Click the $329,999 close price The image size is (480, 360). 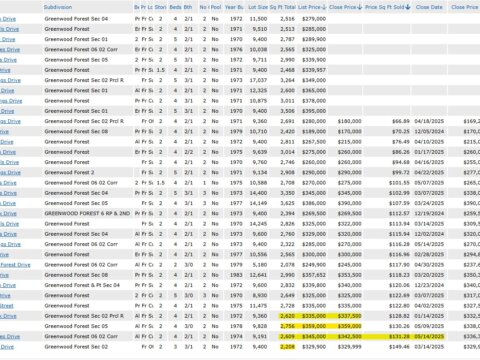350,347
